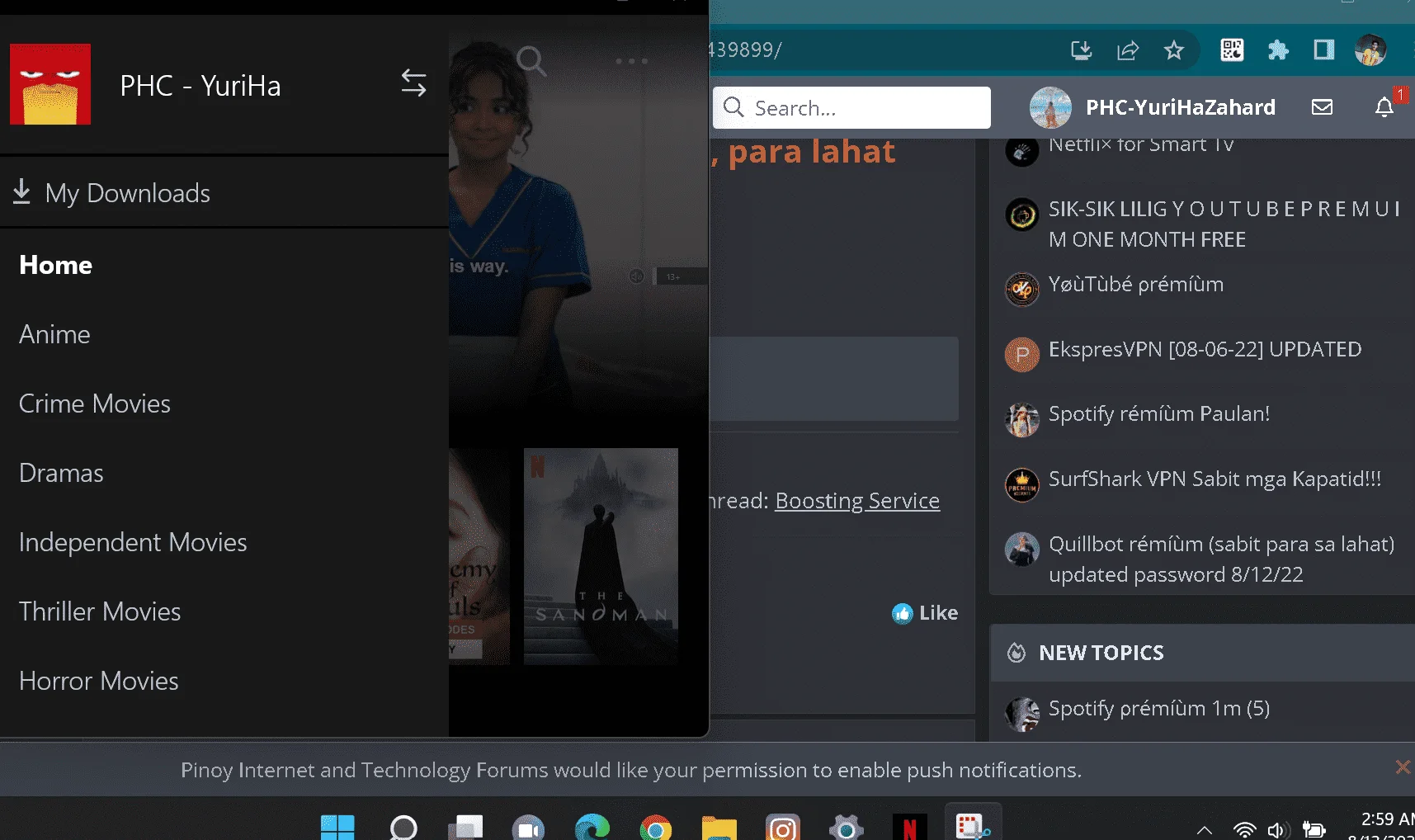Click the QR code extension icon
Viewport: 1415px width, 840px height.
(x=1232, y=50)
